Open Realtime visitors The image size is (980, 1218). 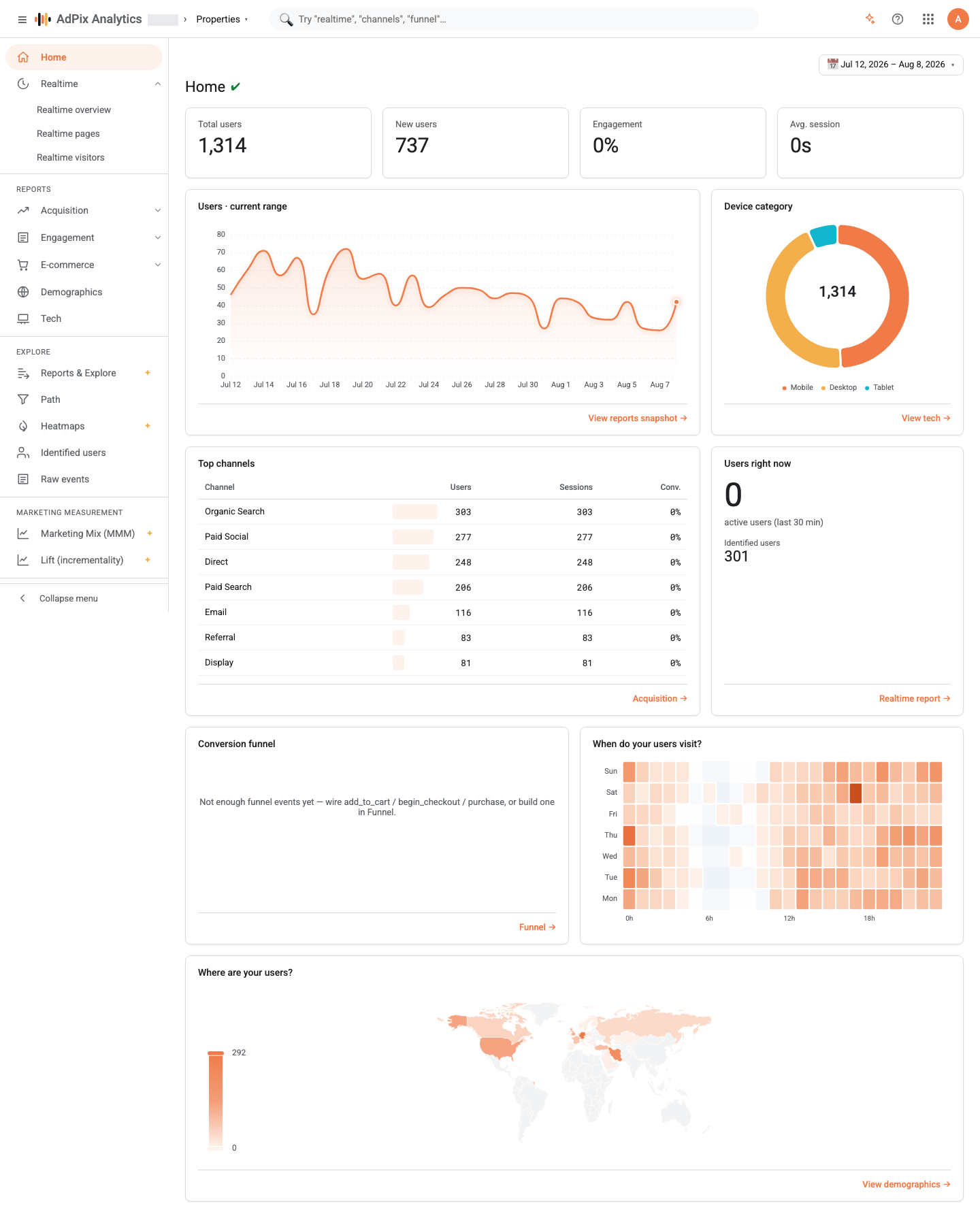point(71,157)
